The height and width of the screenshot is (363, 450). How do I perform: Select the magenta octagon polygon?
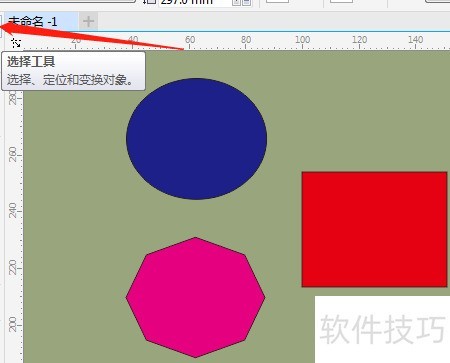tap(195, 297)
